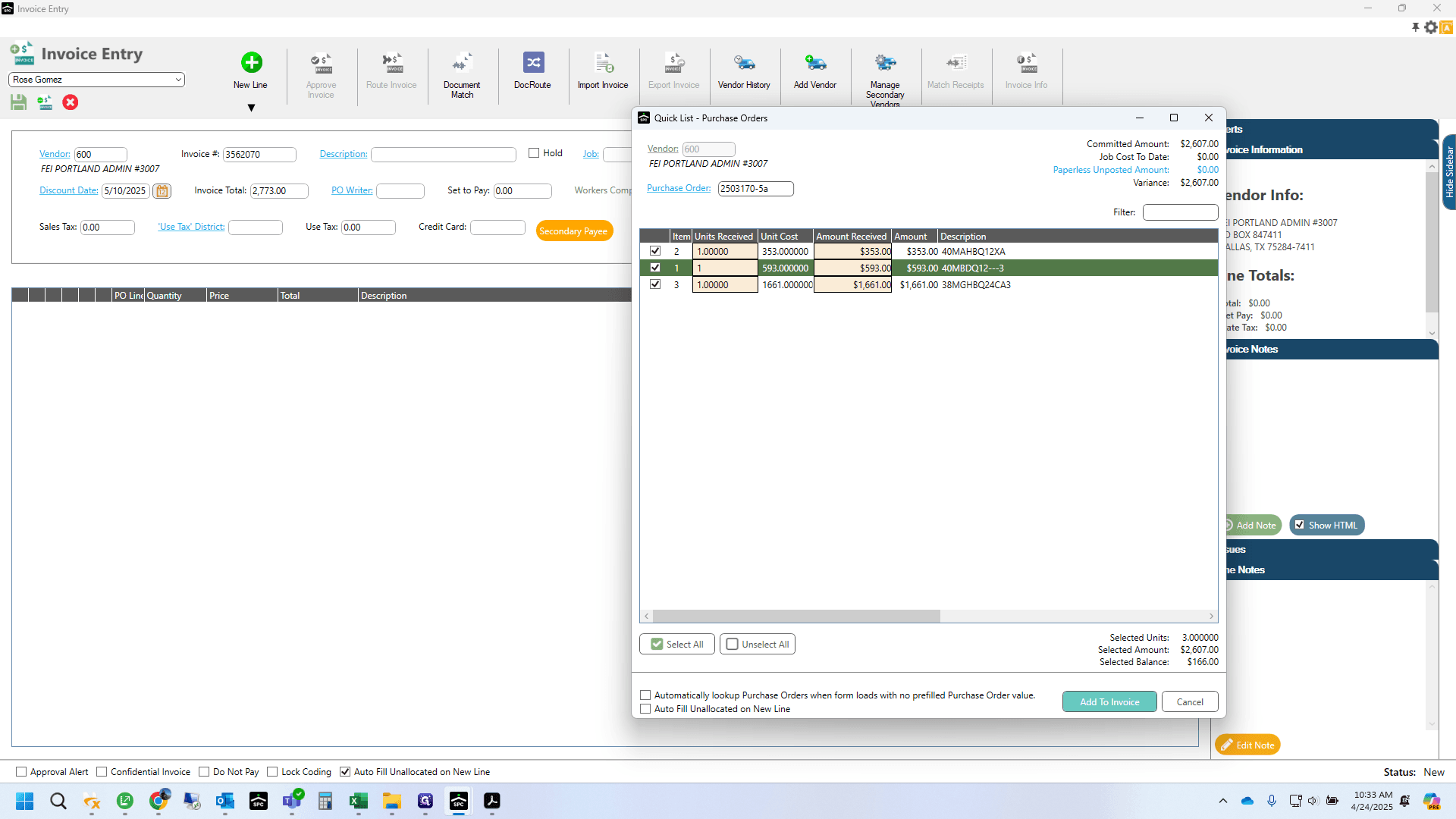The width and height of the screenshot is (1456, 819).
Task: Open the Discount Date calendar picker
Action: 162,191
